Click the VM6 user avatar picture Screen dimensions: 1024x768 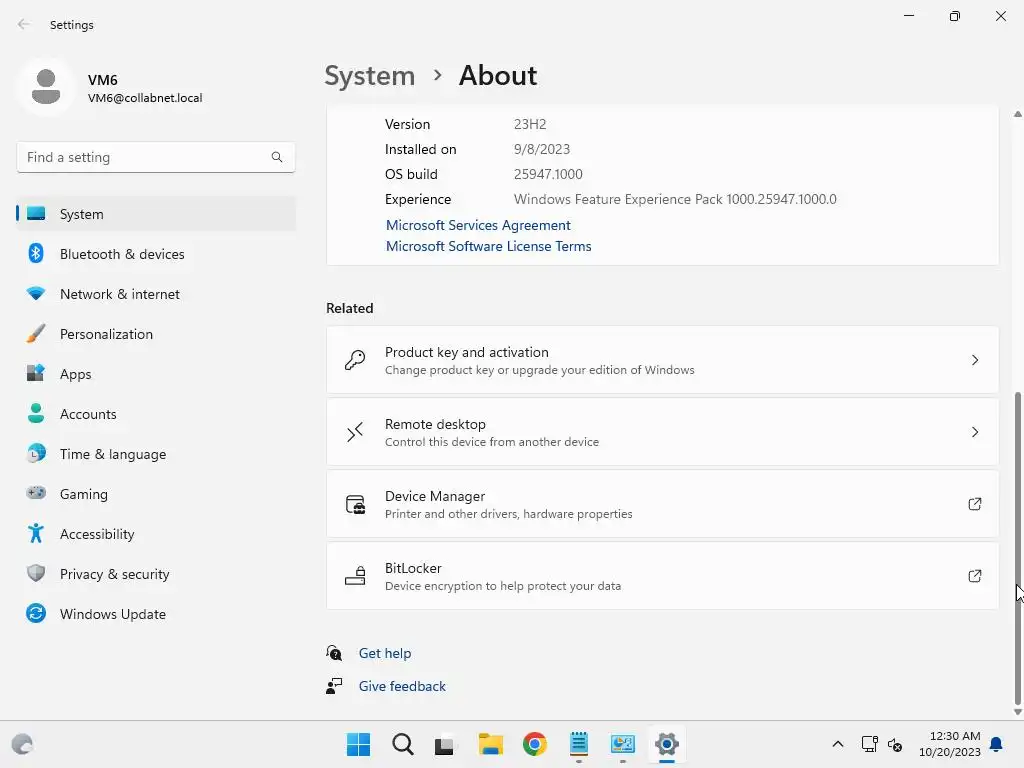pos(46,87)
